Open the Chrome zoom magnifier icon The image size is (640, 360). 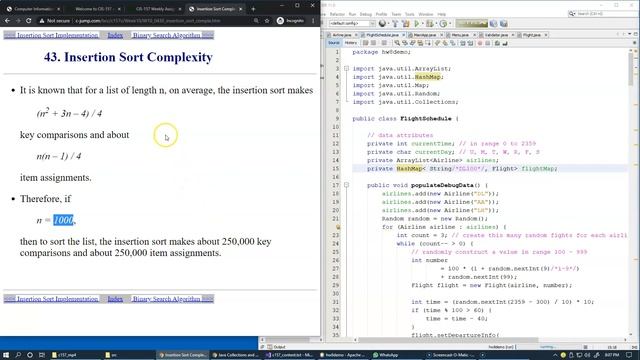pos(256,20)
